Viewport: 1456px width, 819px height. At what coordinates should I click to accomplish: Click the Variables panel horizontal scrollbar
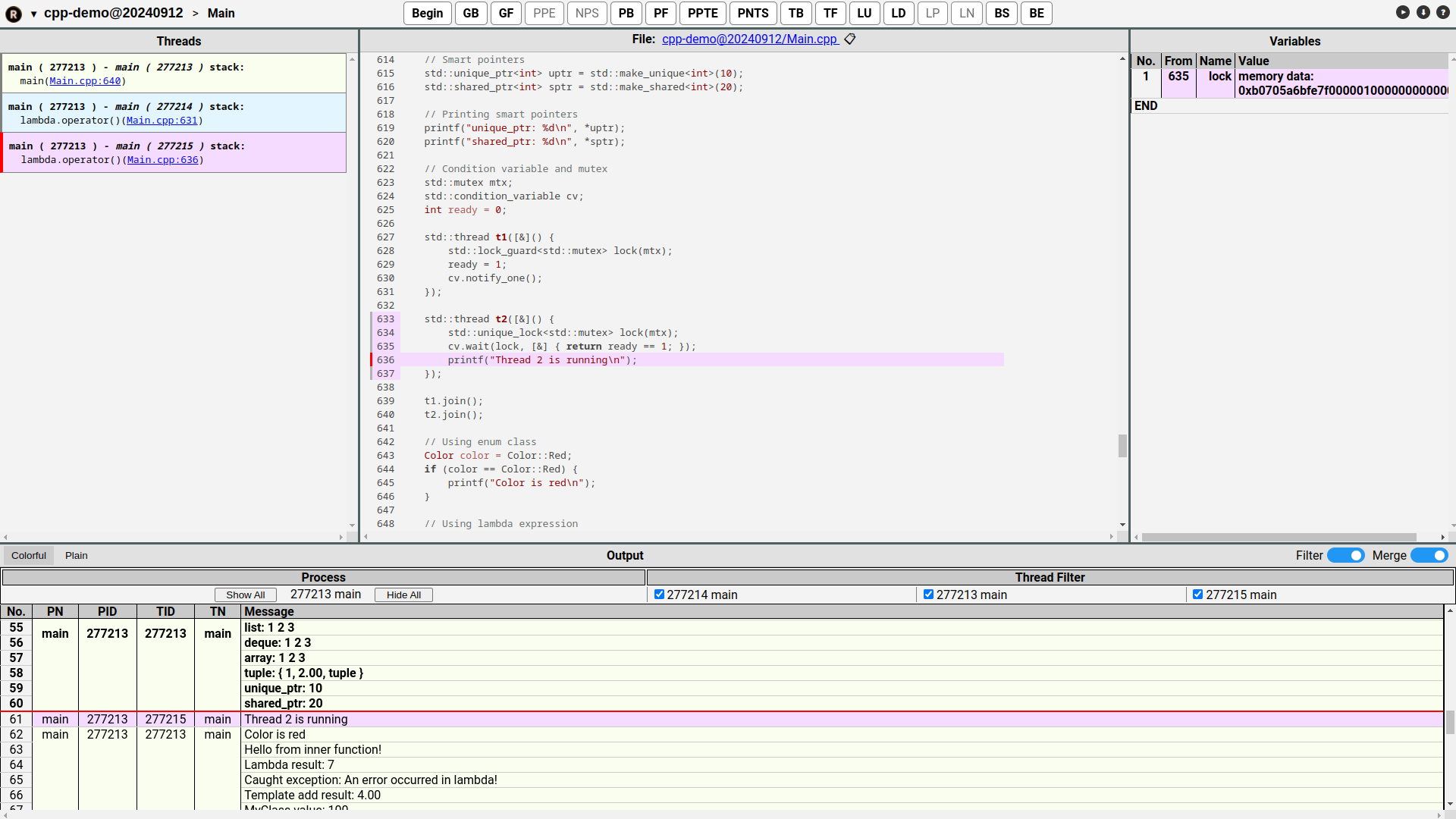1279,537
